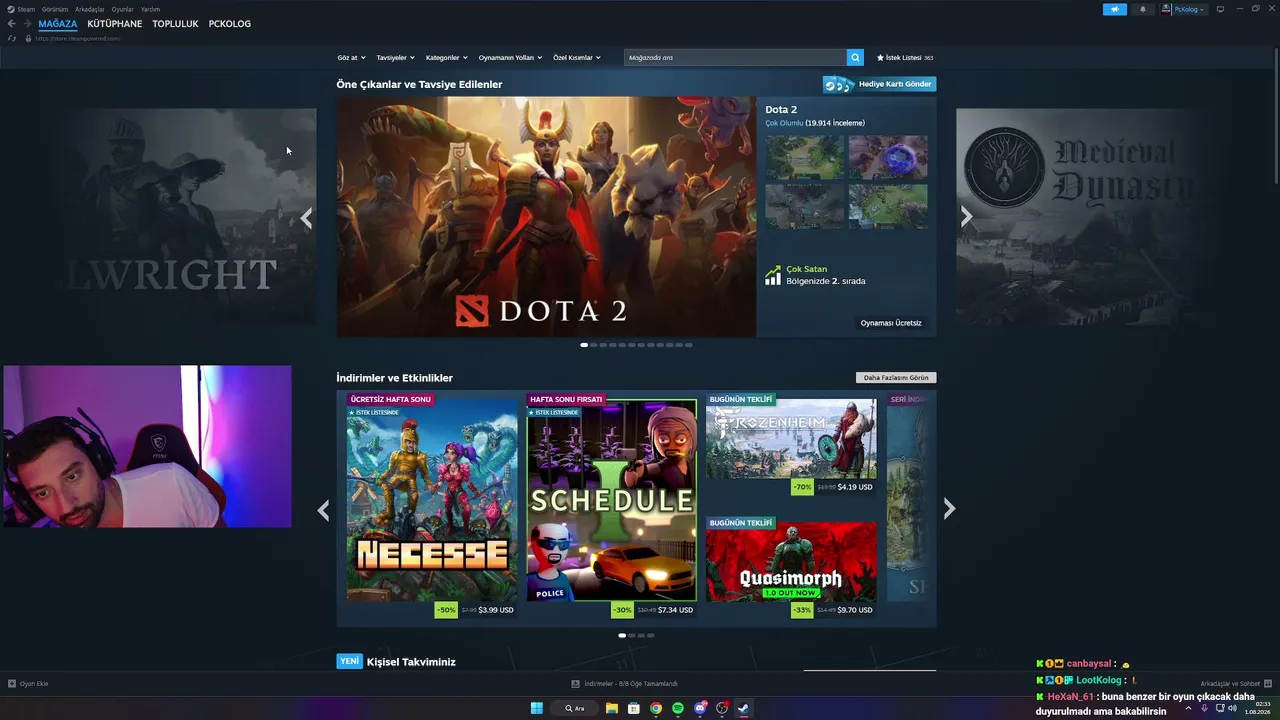
Task: Open the MAĞAZA tab
Action: click(x=58, y=24)
